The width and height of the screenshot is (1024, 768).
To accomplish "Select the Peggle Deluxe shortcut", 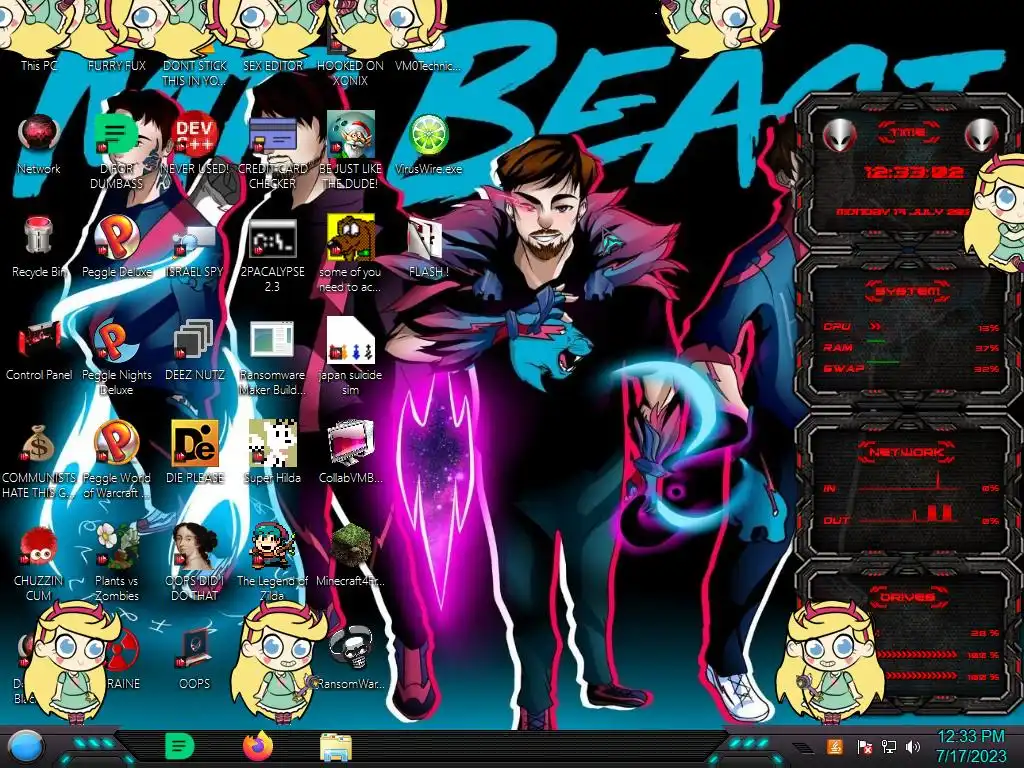I will pos(116,236).
